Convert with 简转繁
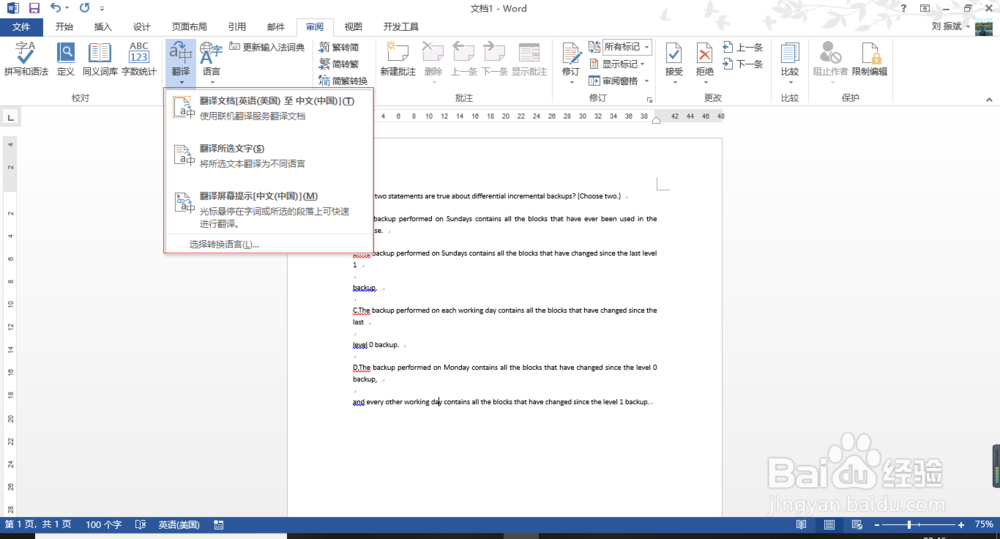1000x539 pixels. click(339, 64)
